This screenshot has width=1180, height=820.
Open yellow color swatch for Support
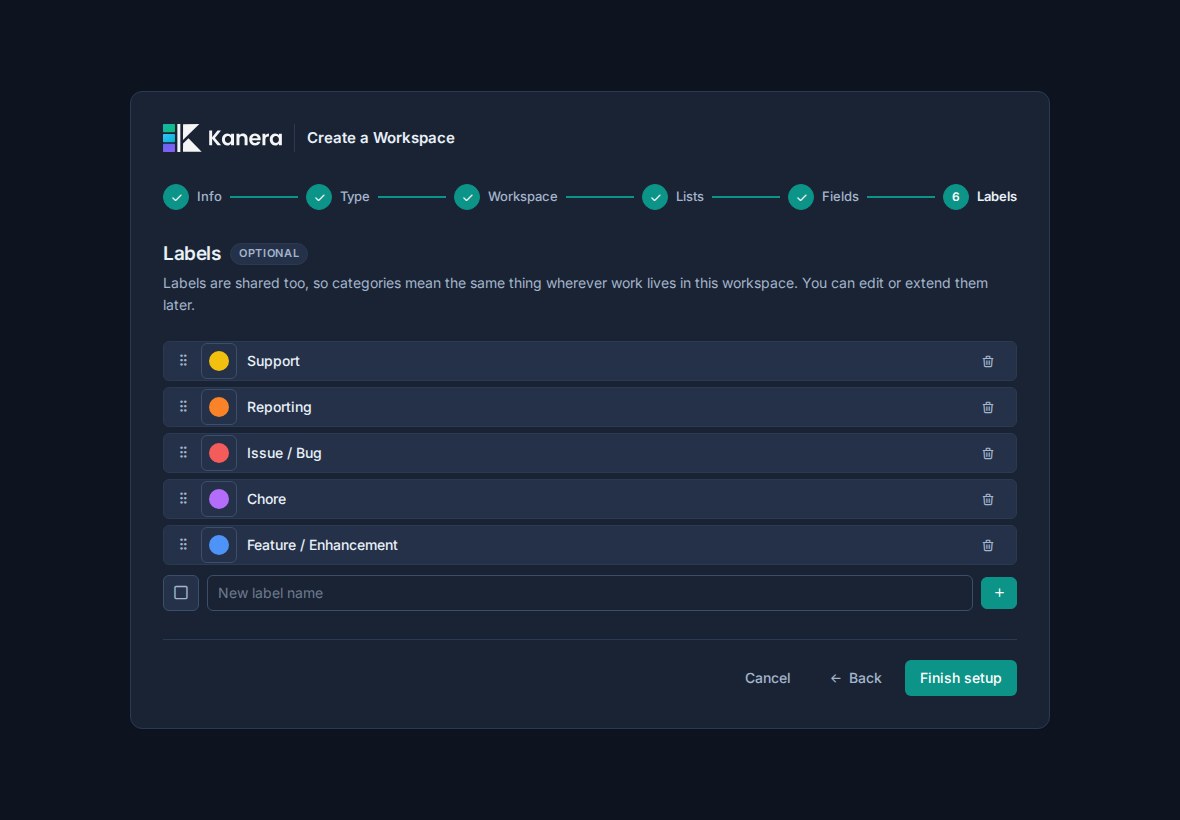[219, 361]
